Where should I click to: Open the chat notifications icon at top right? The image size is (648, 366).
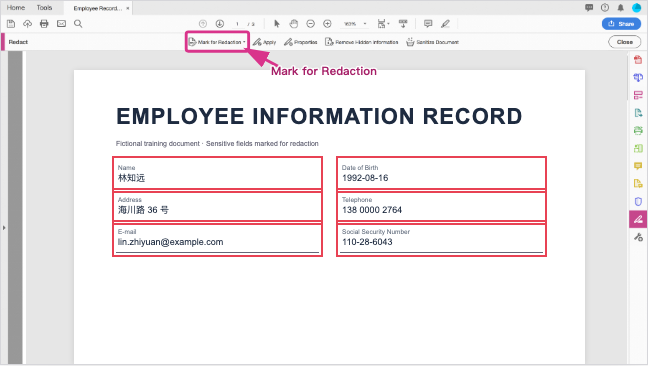tap(589, 8)
